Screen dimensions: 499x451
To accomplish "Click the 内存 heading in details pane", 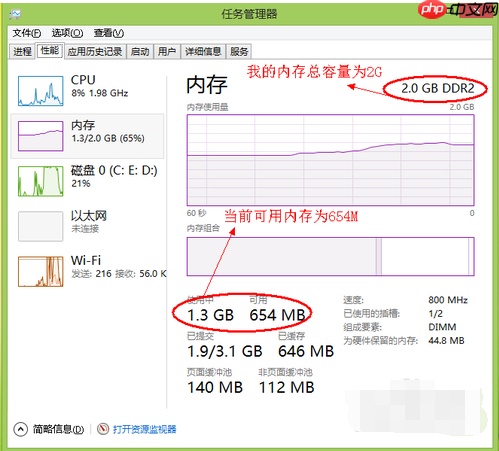I will pyautogui.click(x=207, y=85).
